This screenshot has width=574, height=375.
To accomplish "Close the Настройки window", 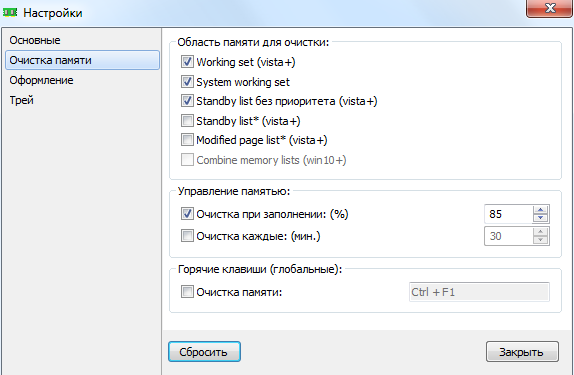I will point(549,8).
